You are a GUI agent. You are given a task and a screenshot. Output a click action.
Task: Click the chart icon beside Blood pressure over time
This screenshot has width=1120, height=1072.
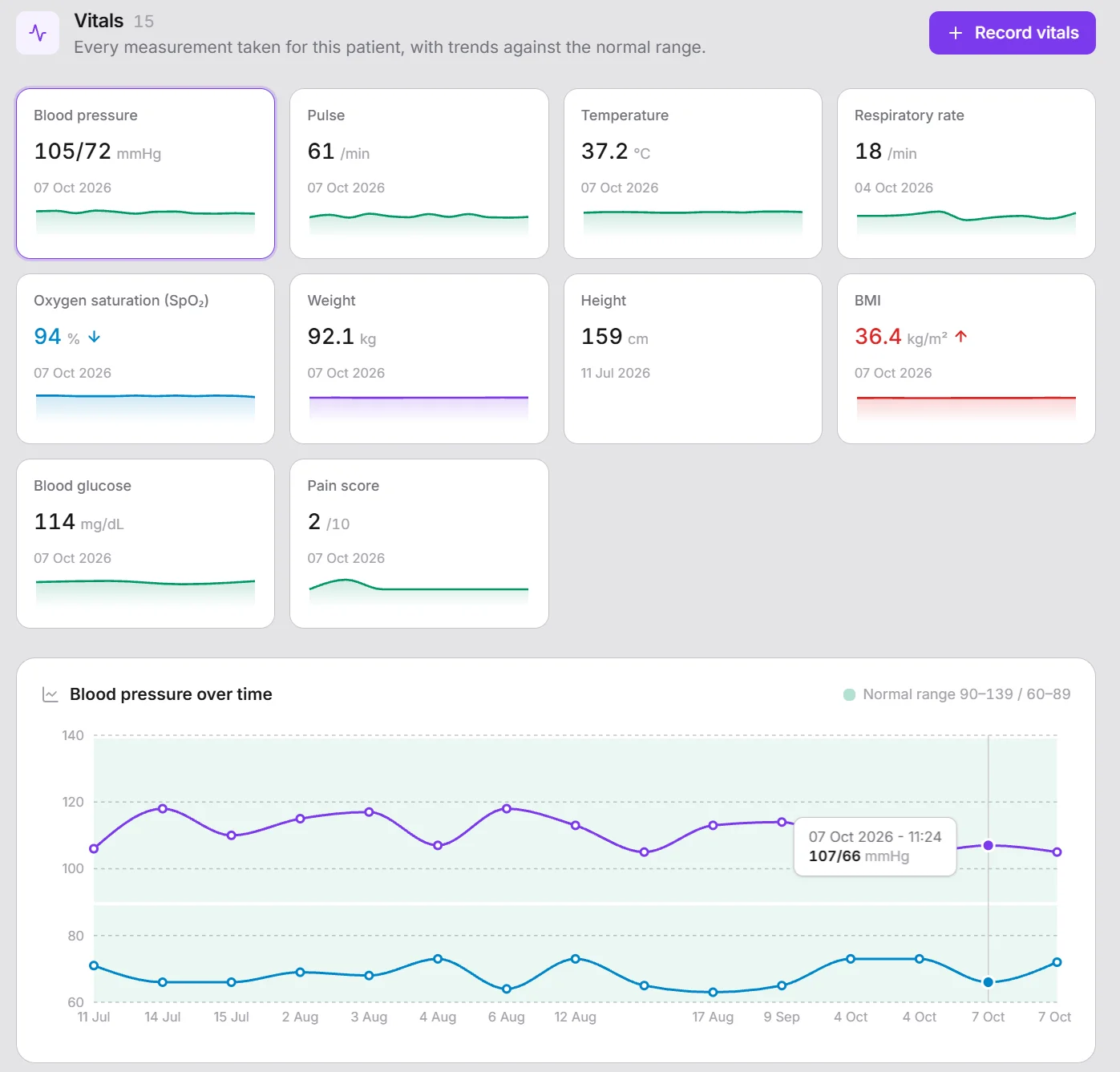click(x=50, y=694)
